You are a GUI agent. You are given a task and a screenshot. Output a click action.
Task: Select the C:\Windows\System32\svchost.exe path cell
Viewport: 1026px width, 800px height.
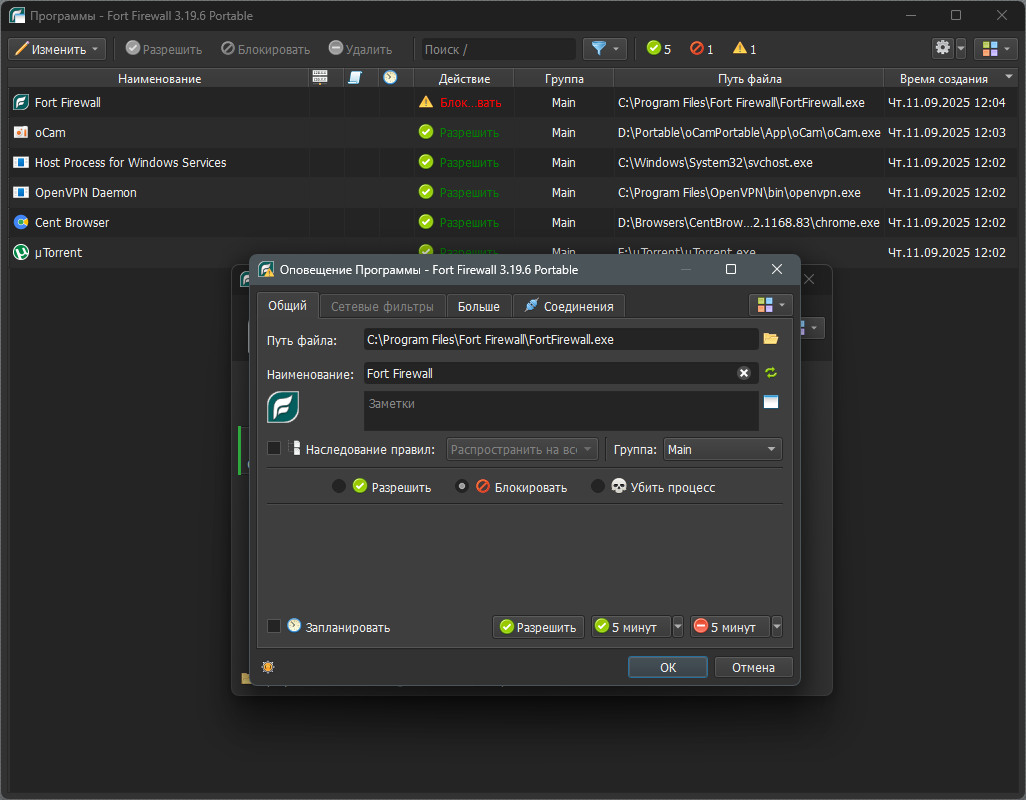coord(715,162)
